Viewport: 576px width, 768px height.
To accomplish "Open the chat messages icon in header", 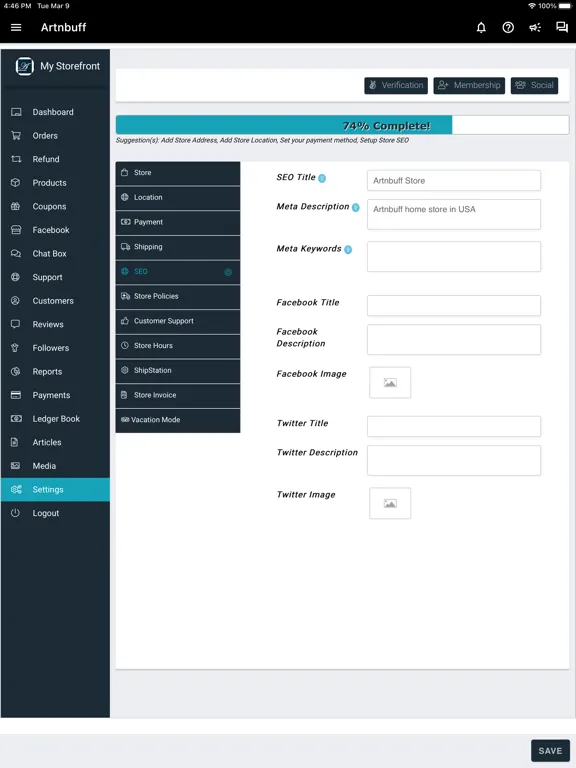I will click(562, 27).
